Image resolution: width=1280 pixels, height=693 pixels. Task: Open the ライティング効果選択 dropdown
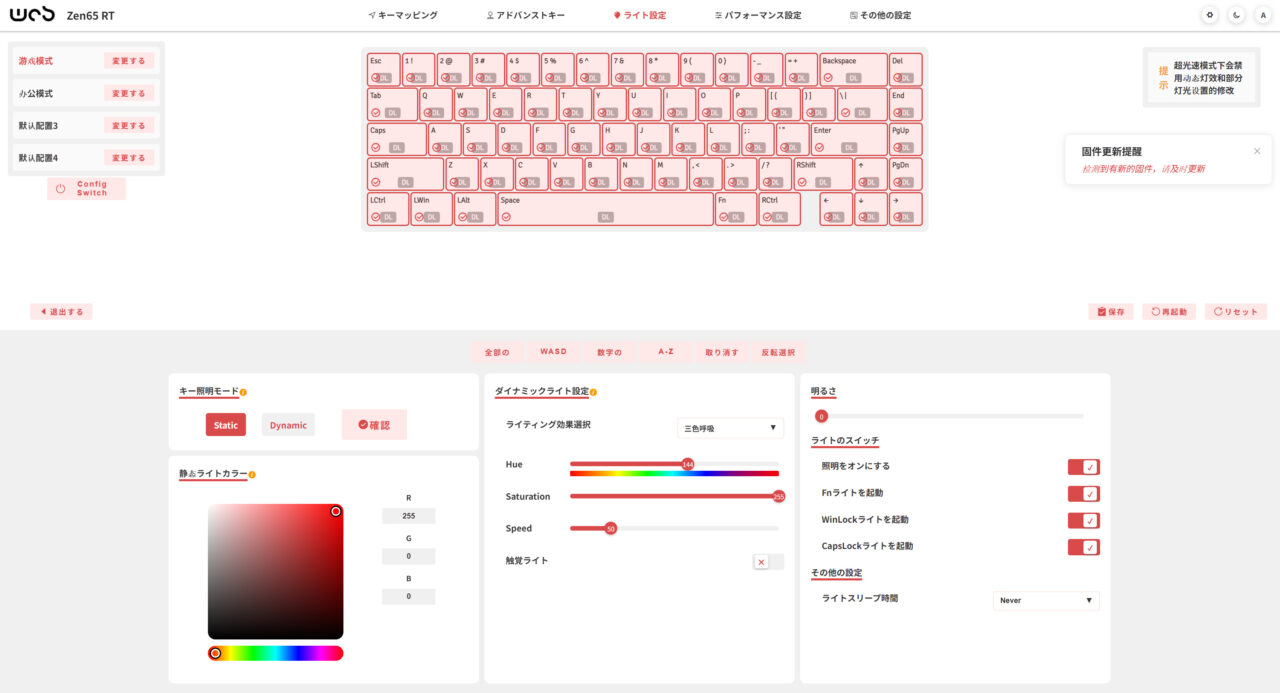click(730, 428)
